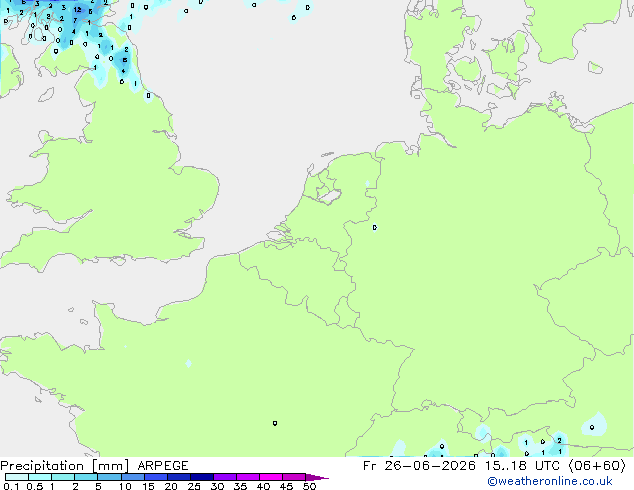The image size is (634, 490).
Task: Choose the 25–30 mm navy legend swatch
Action: point(201,477)
